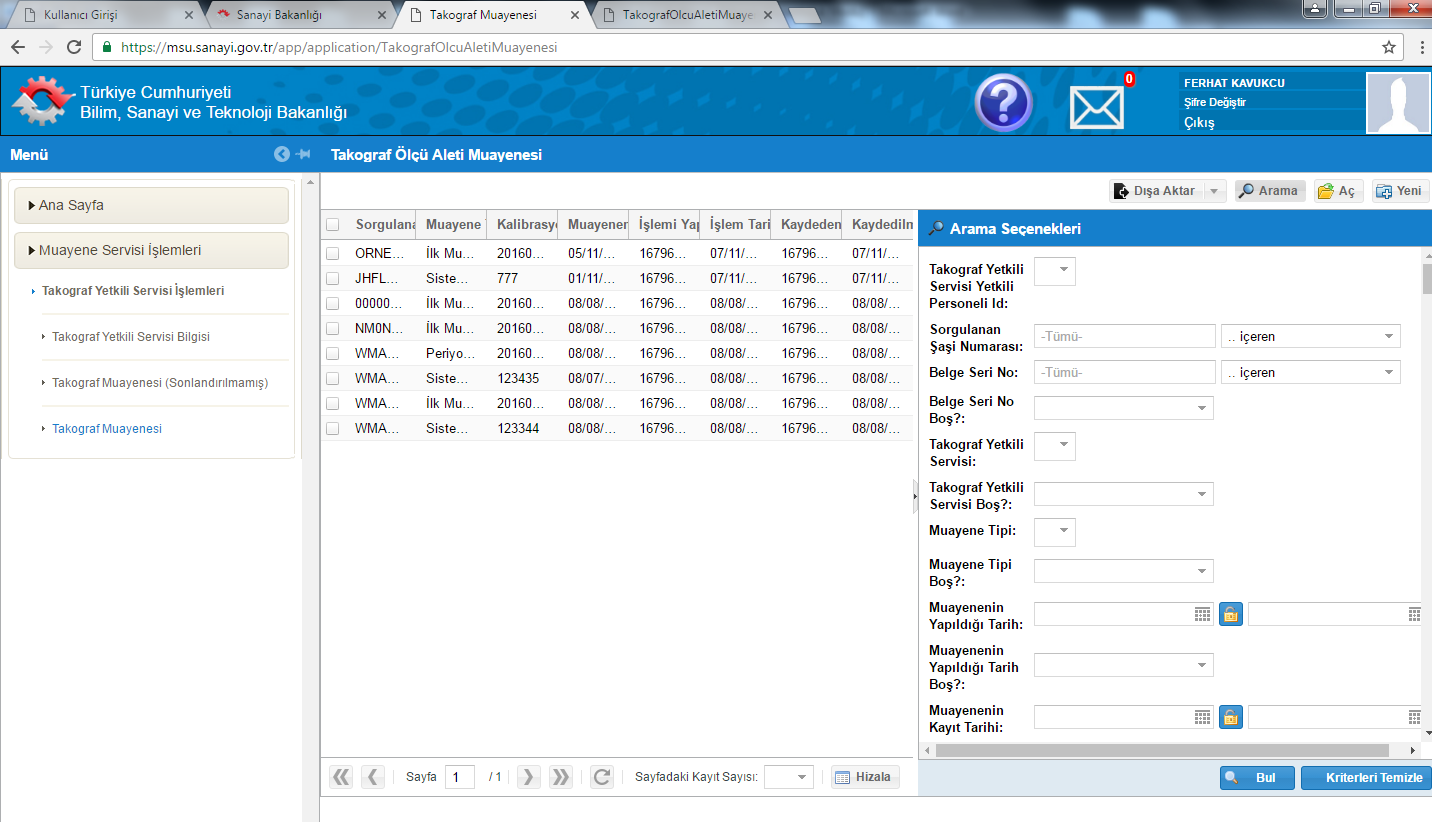This screenshot has height=822, width=1432.
Task: Click Şifre Değiştir link
Action: 1215,102
